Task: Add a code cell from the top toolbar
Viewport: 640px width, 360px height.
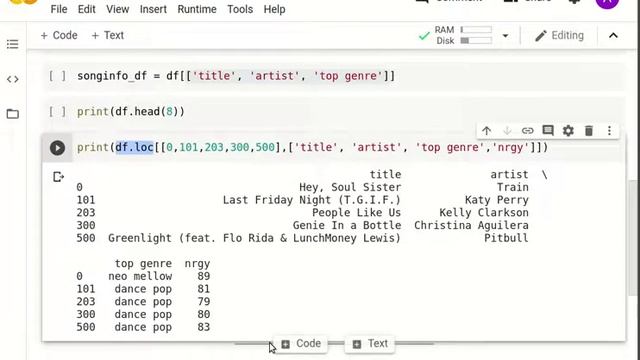Action: [59, 36]
